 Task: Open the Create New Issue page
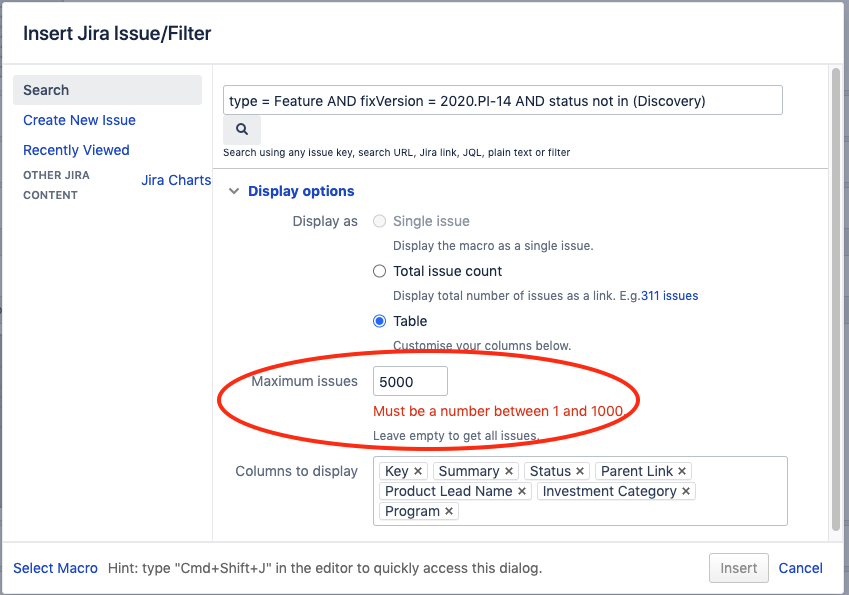click(79, 119)
